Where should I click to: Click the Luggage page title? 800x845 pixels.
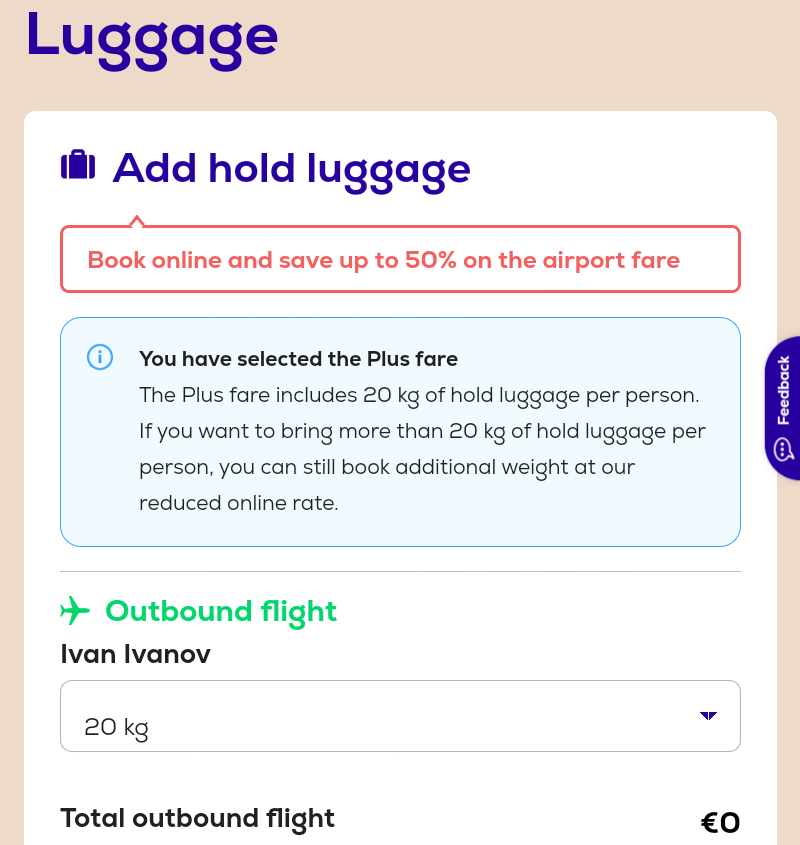pos(152,39)
